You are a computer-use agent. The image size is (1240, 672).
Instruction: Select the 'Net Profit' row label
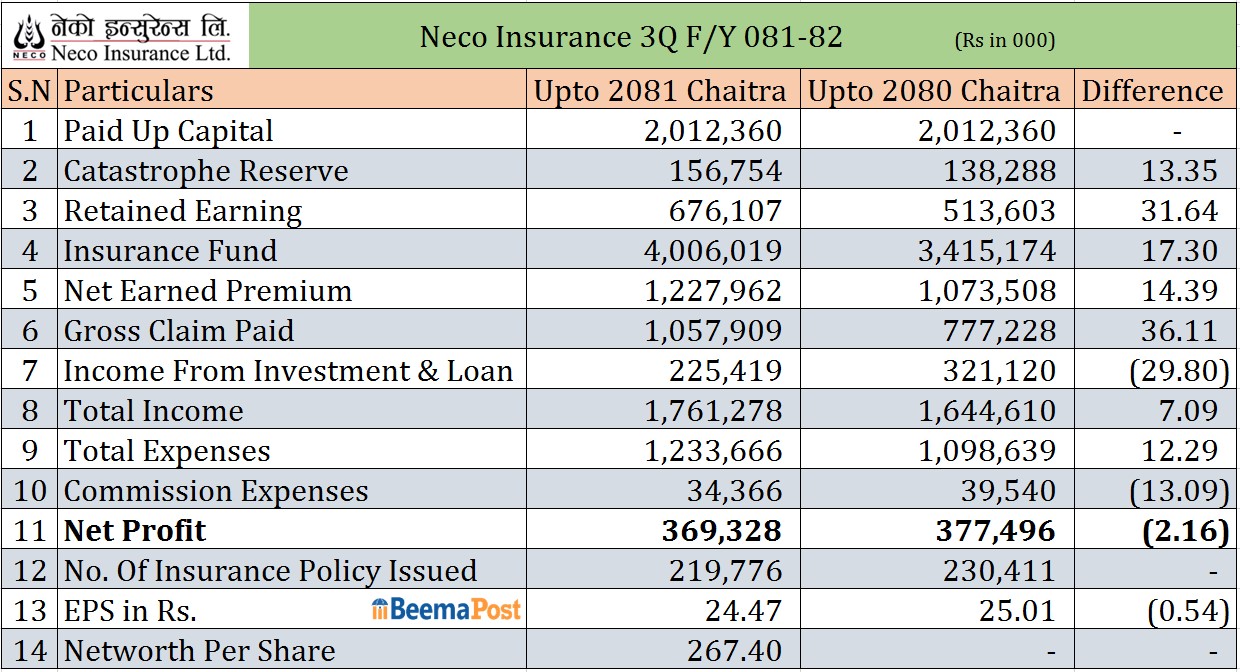coord(135,530)
